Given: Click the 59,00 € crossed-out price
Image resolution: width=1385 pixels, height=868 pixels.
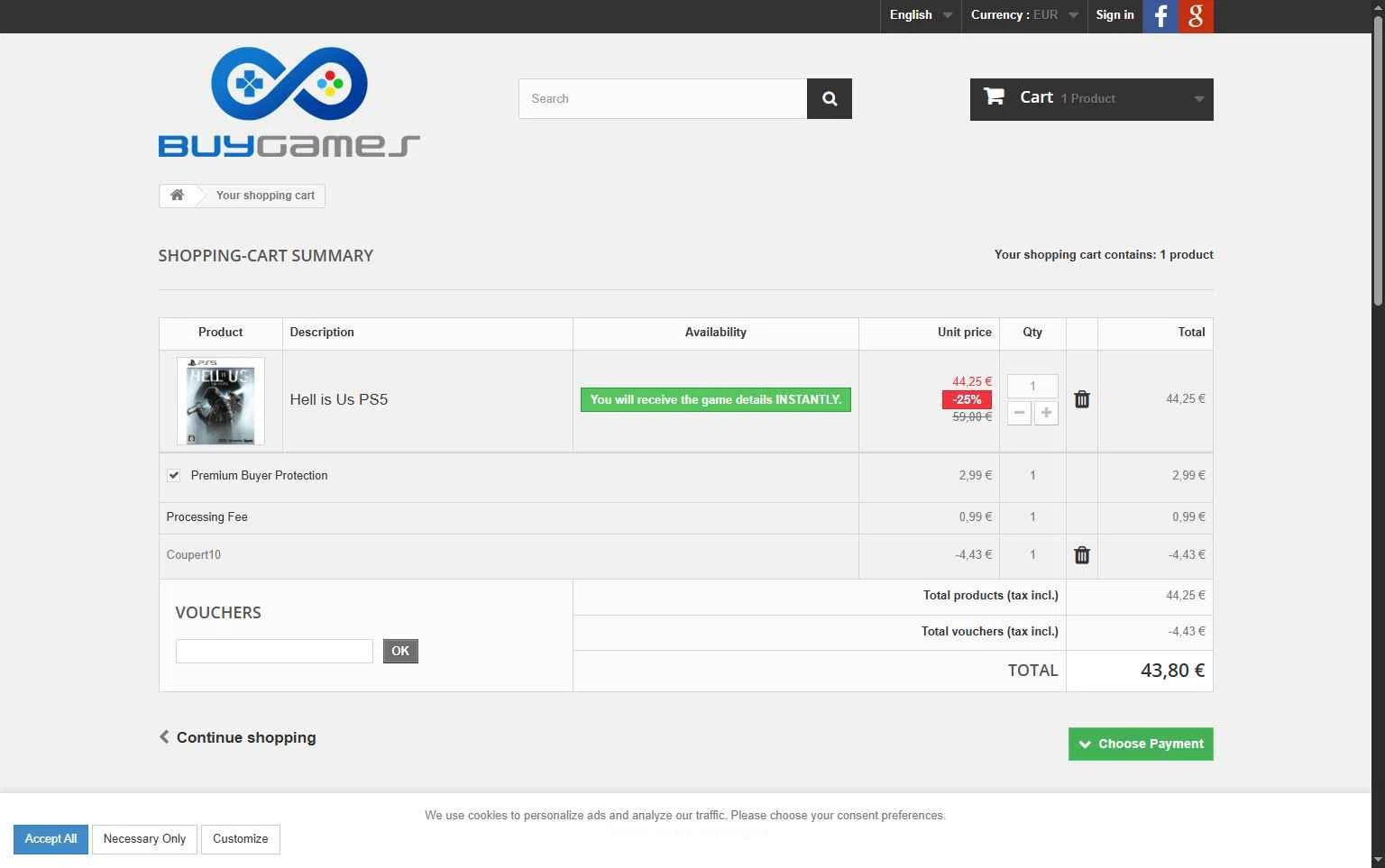Looking at the screenshot, I should [972, 416].
